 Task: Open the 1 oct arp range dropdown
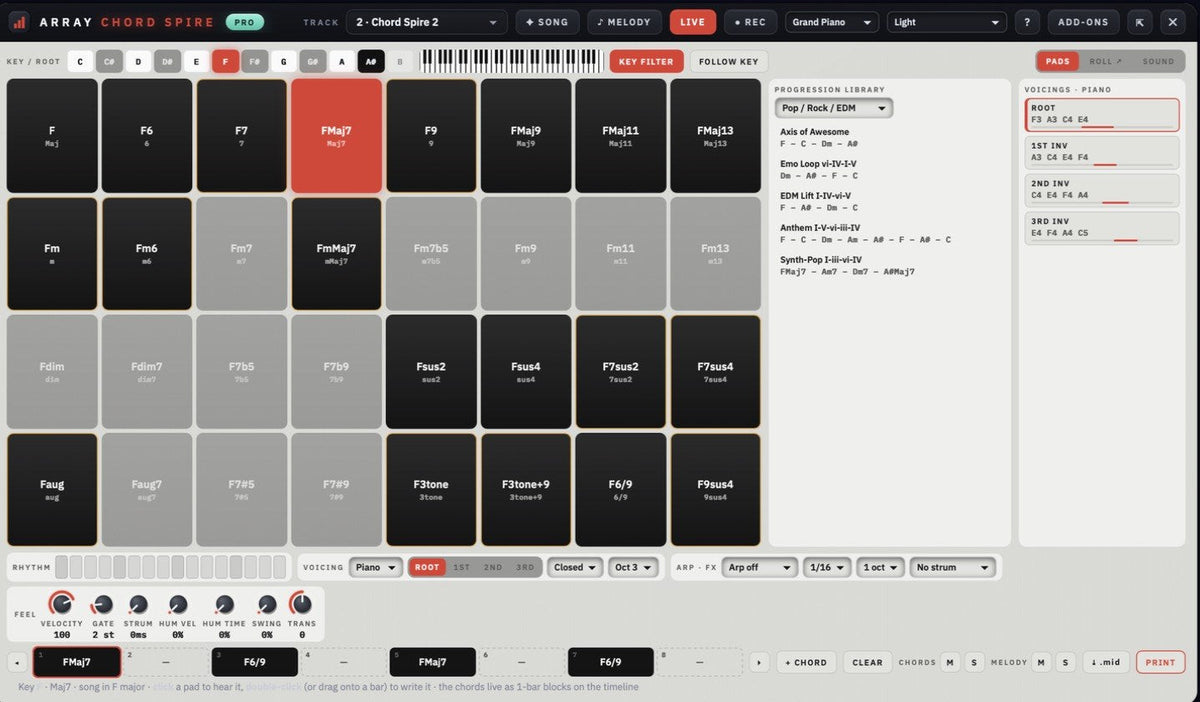[x=881, y=567]
